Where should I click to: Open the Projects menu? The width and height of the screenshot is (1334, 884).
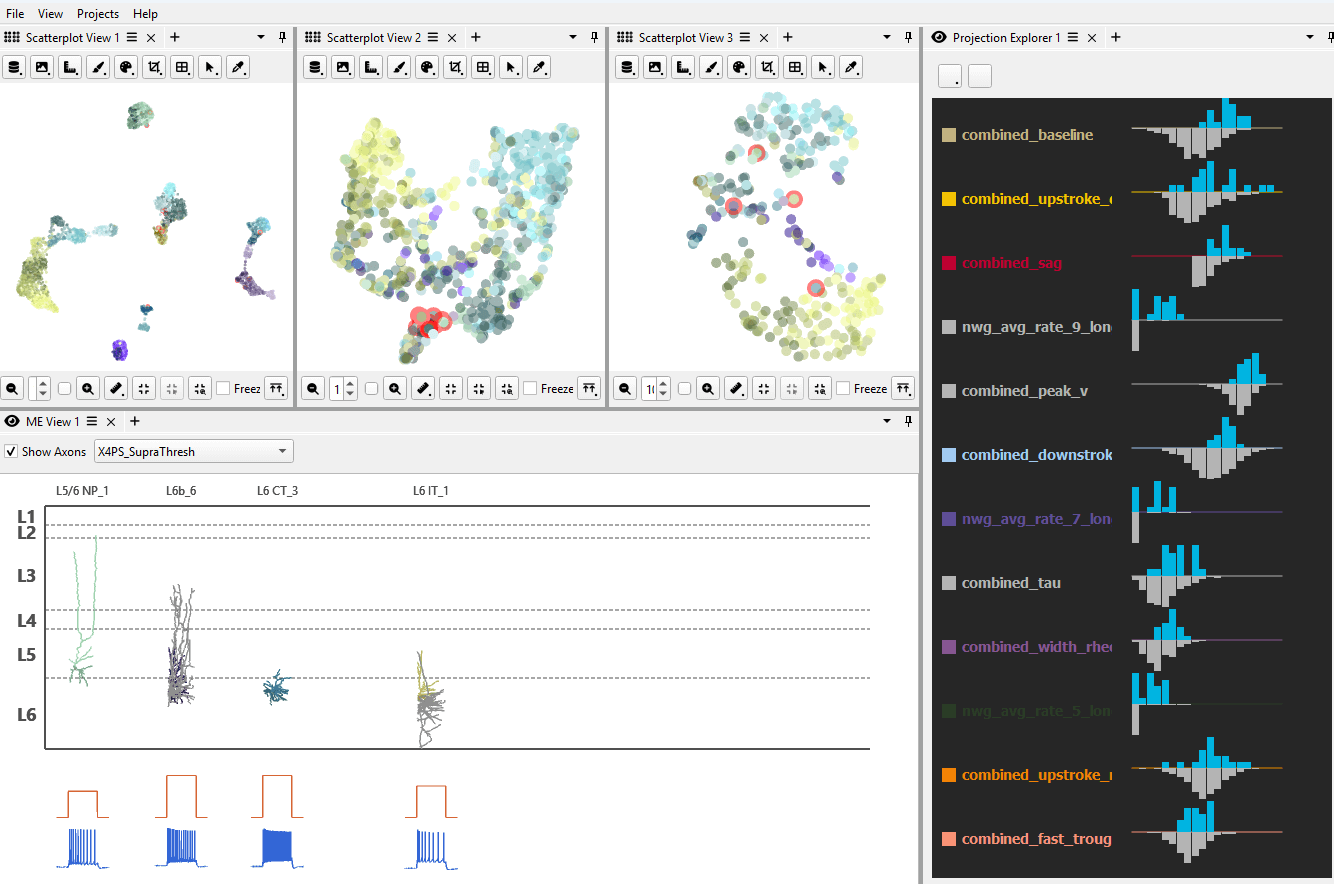coord(98,14)
